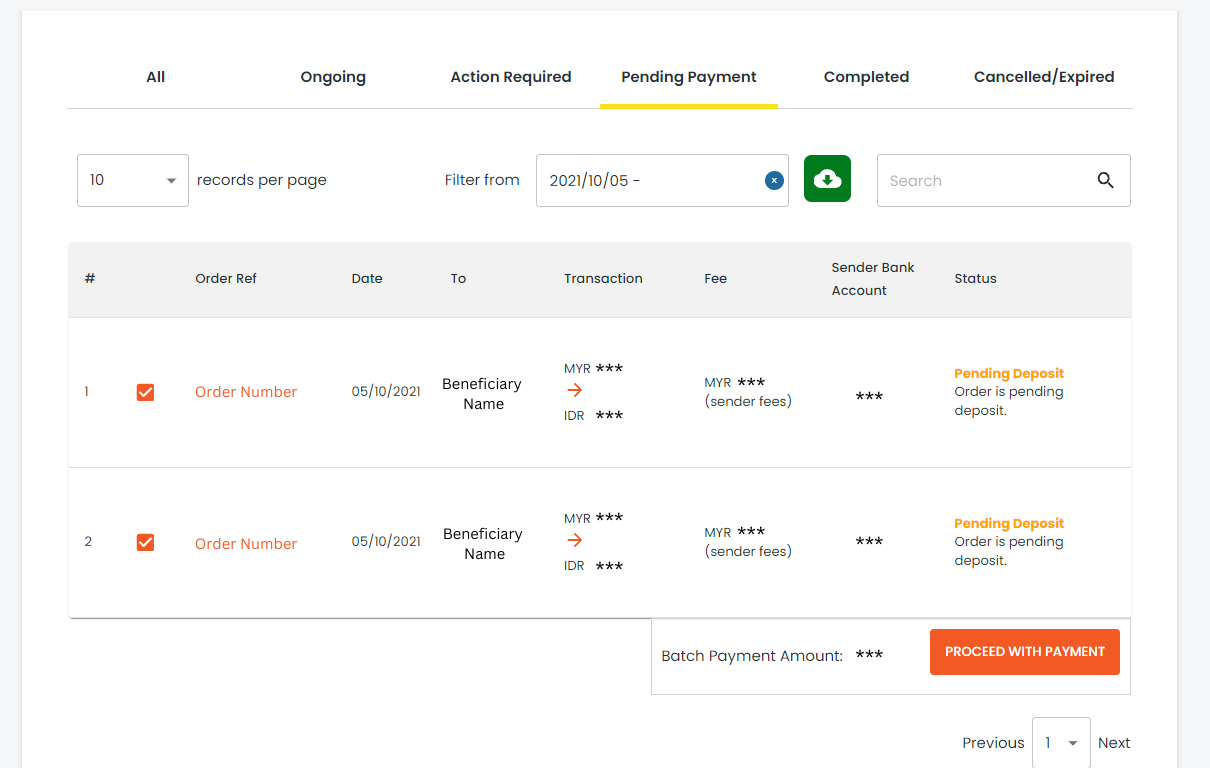The image size is (1210, 768).
Task: Click the Beneficiary Name in row 2
Action: [x=484, y=544]
